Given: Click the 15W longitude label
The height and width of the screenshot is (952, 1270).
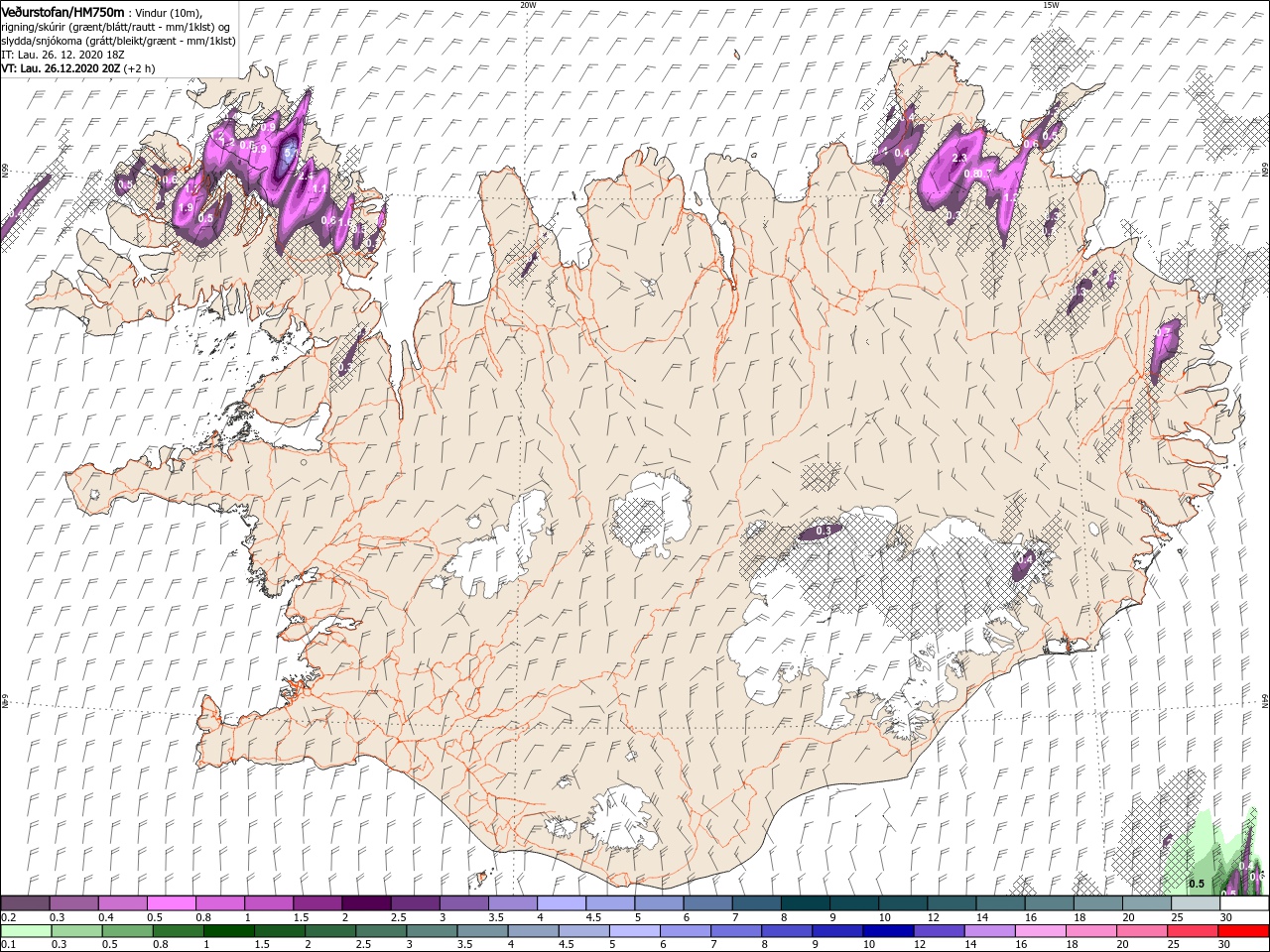Looking at the screenshot, I should point(1051,5).
